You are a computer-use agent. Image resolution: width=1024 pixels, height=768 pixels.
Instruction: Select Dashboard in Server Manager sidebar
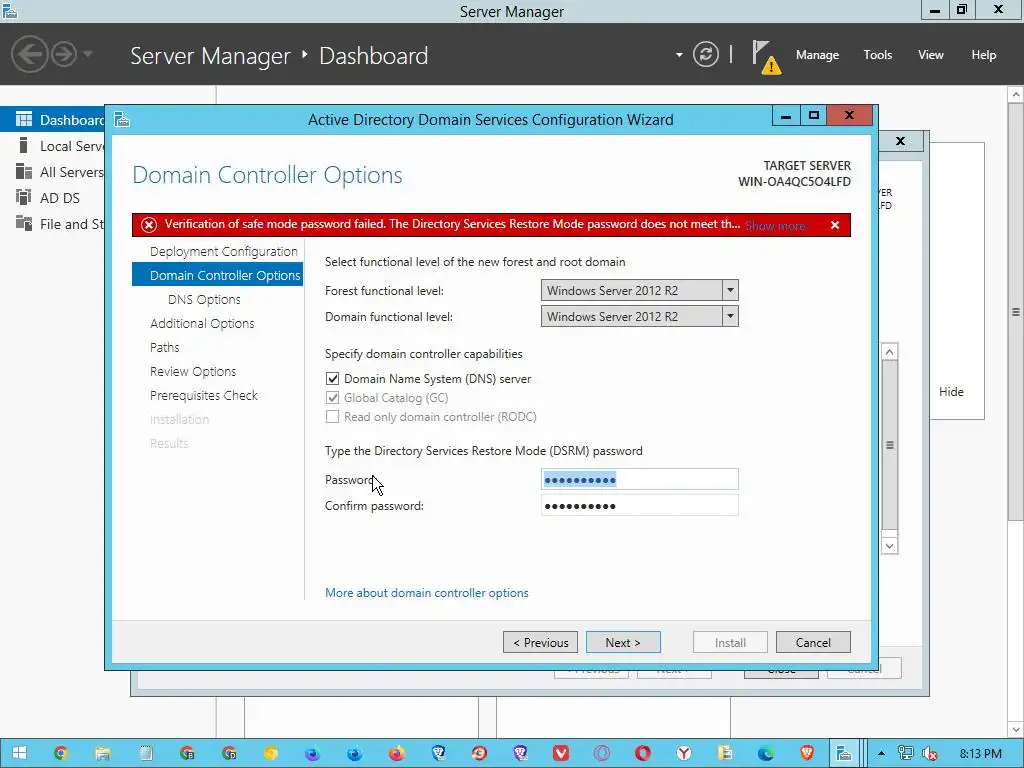[x=53, y=120]
